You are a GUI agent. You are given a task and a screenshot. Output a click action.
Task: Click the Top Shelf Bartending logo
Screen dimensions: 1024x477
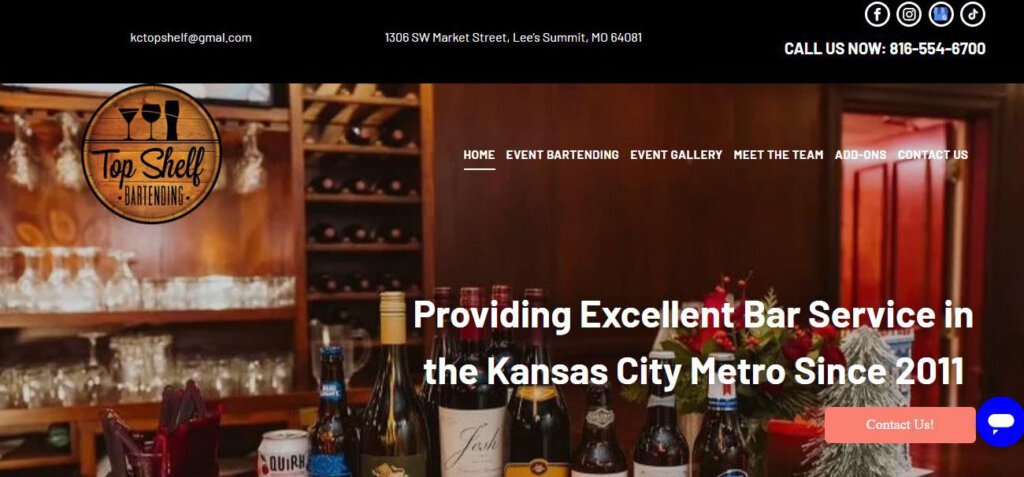point(152,154)
